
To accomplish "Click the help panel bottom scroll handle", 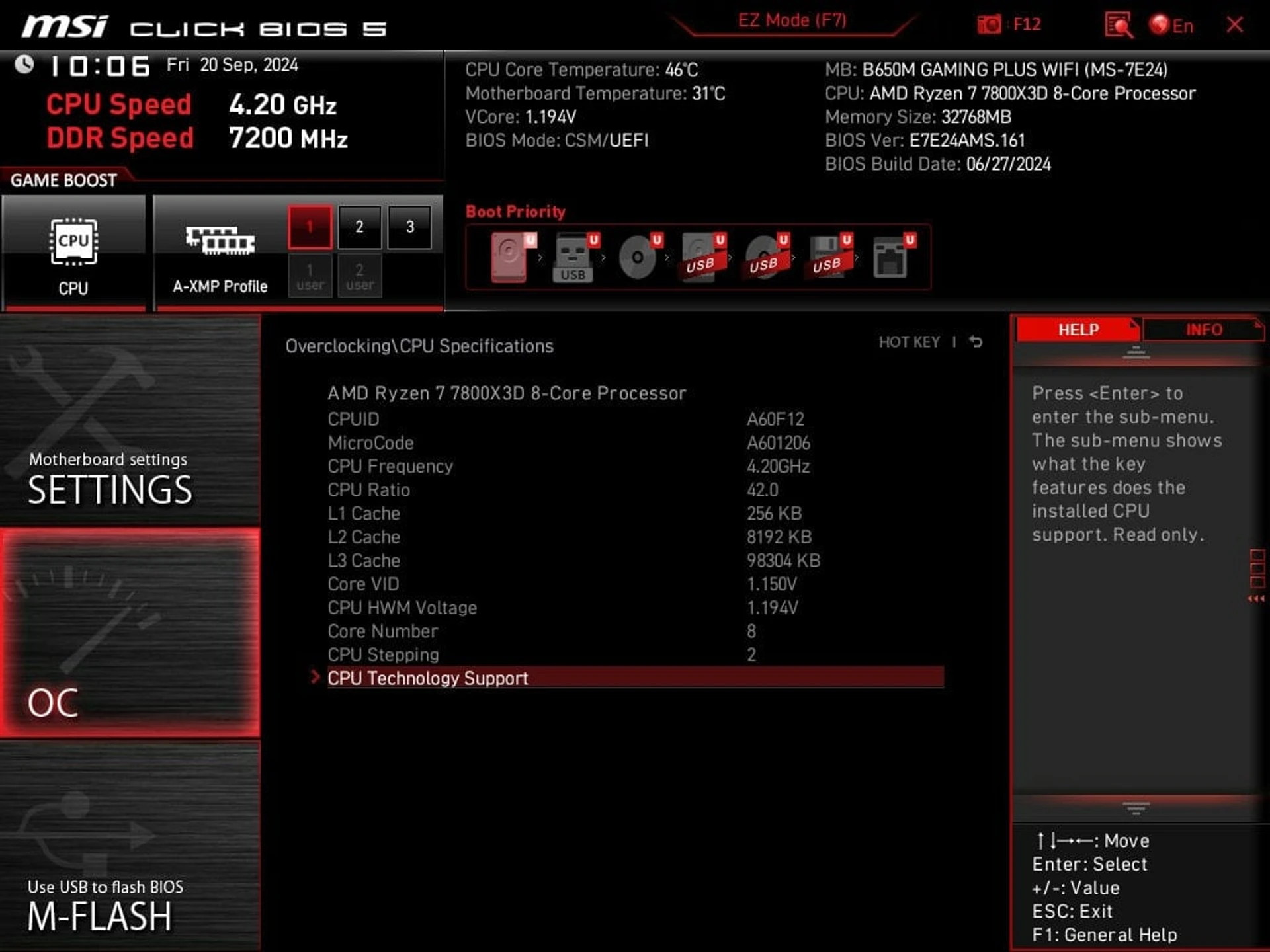I will (x=1136, y=809).
